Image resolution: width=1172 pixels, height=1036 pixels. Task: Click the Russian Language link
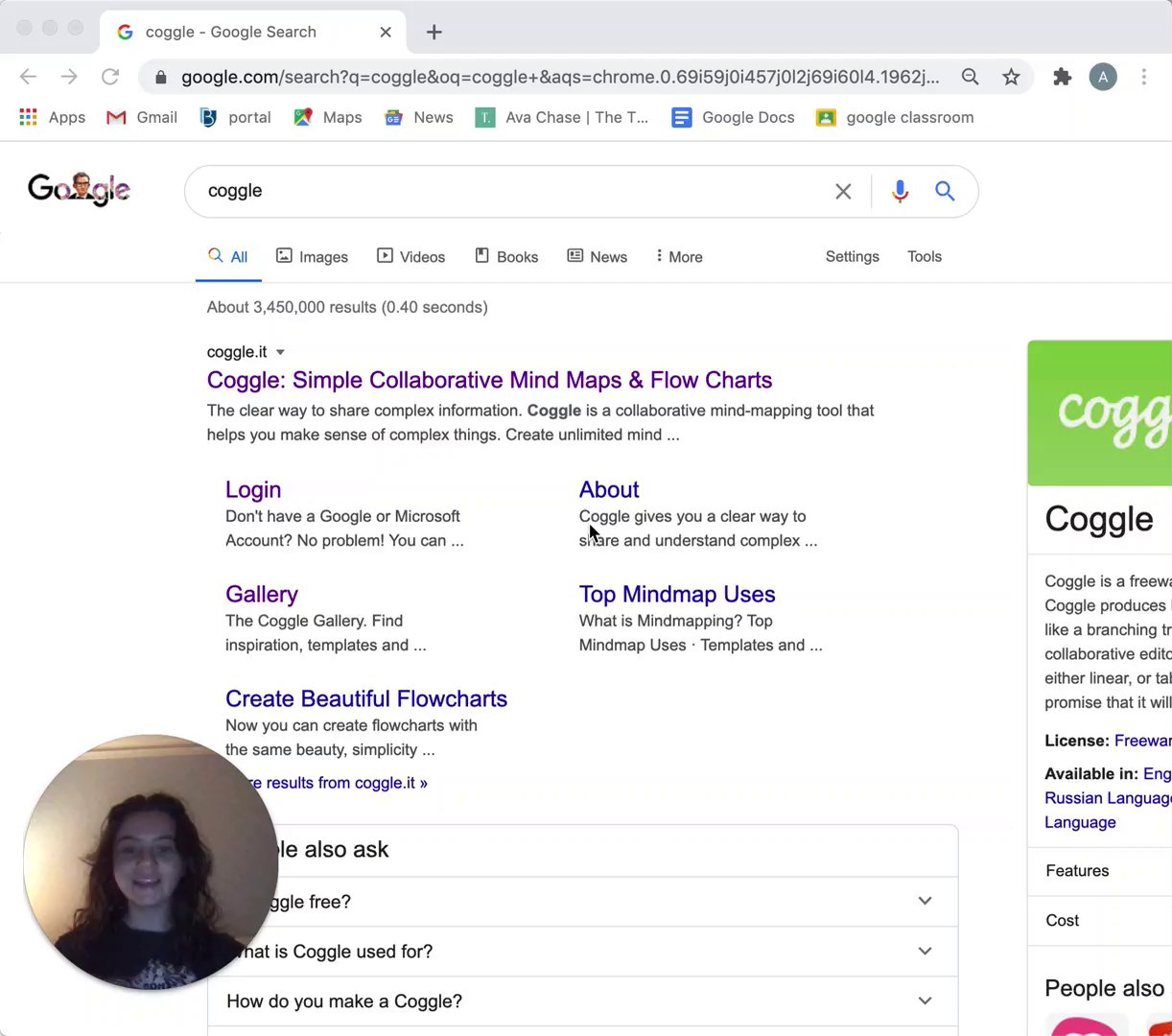coord(1108,798)
